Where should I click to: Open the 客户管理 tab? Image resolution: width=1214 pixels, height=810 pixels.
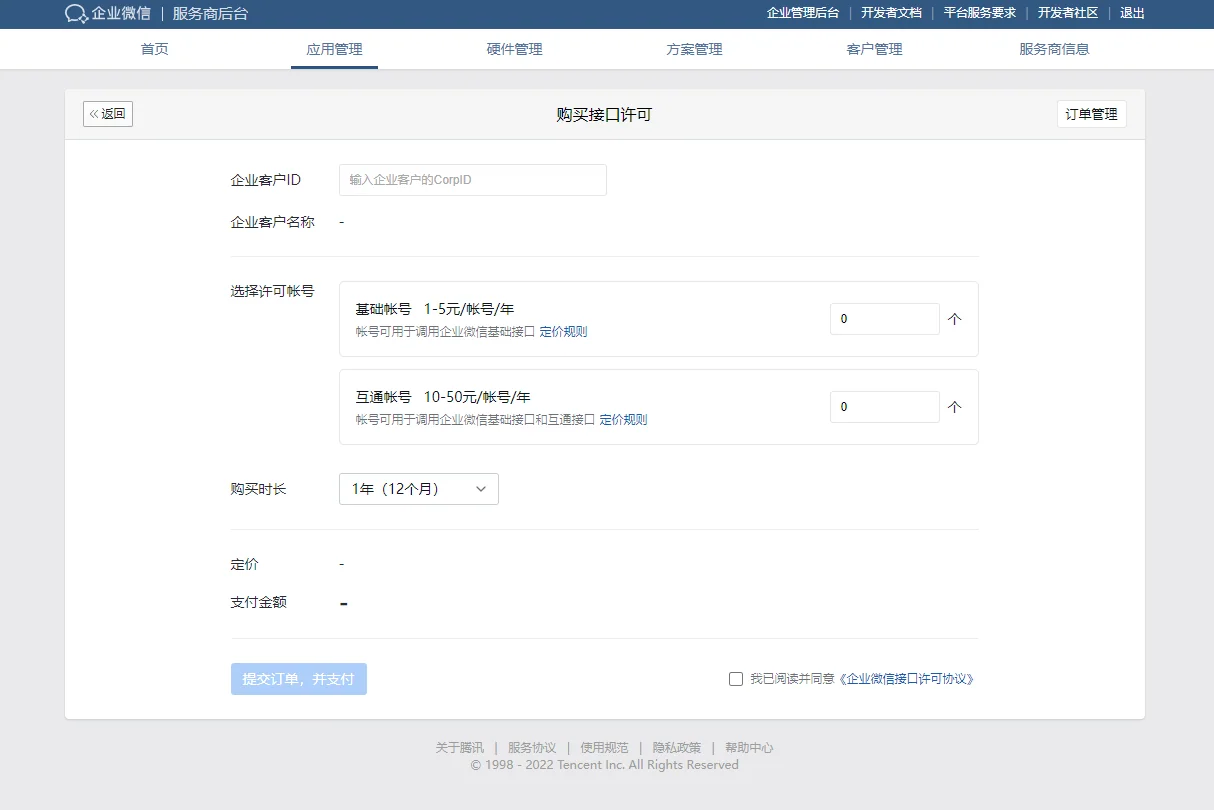(x=874, y=49)
